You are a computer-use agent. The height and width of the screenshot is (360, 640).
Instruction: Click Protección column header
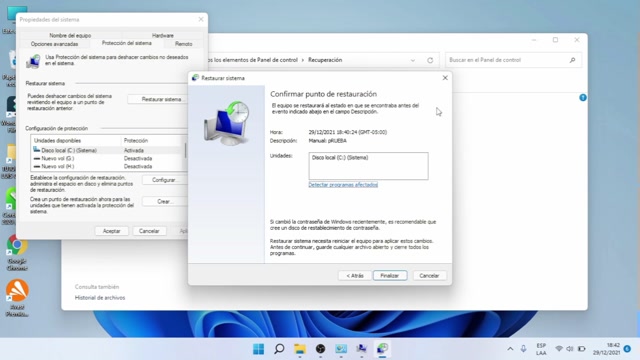click(153, 140)
